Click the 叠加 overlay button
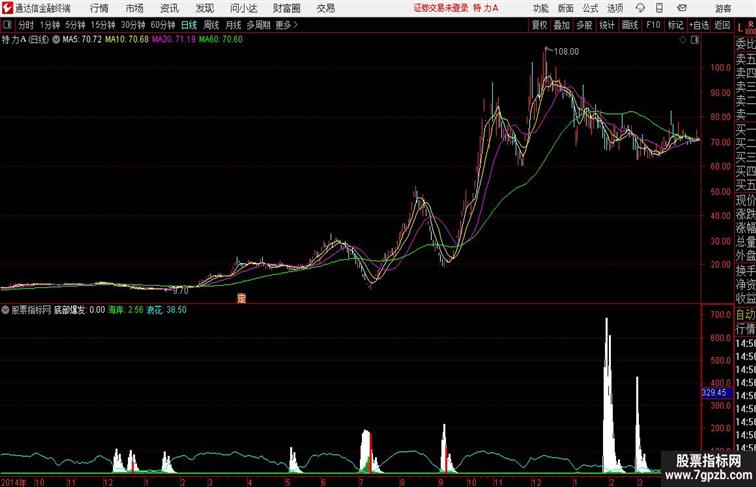 pos(561,25)
